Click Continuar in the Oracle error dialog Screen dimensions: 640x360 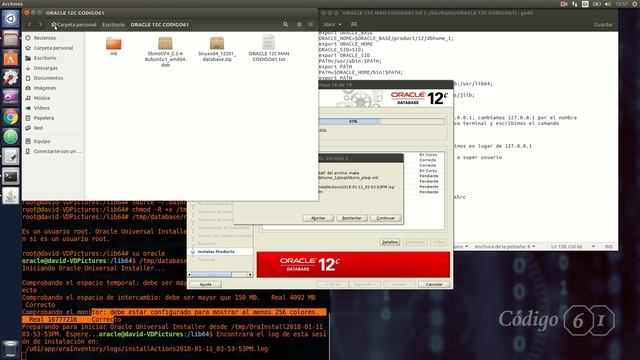click(385, 218)
